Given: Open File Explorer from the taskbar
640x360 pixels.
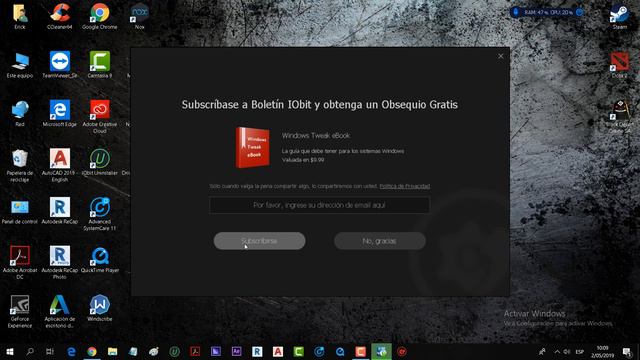Looking at the screenshot, I should tap(112, 351).
